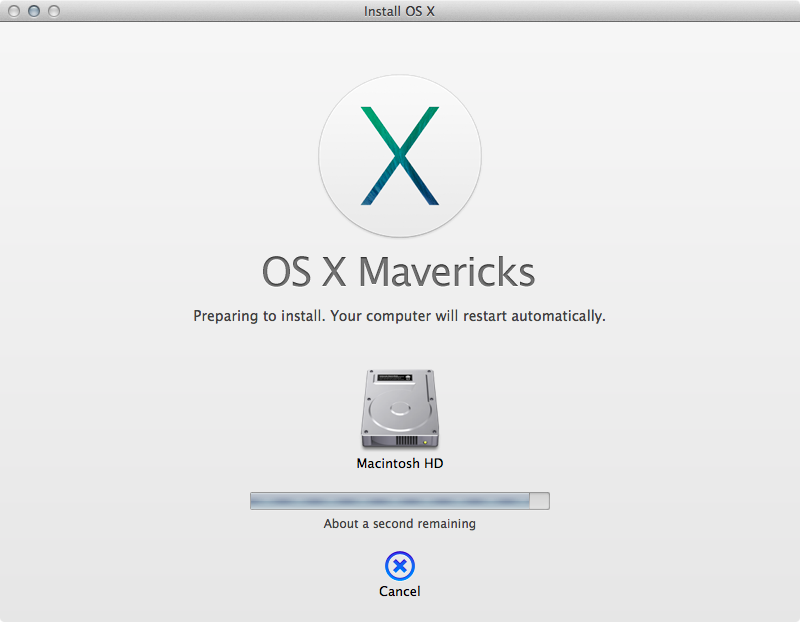This screenshot has width=800, height=622.
Task: Click the circular Mavericks emblem at top
Action: coord(400,155)
